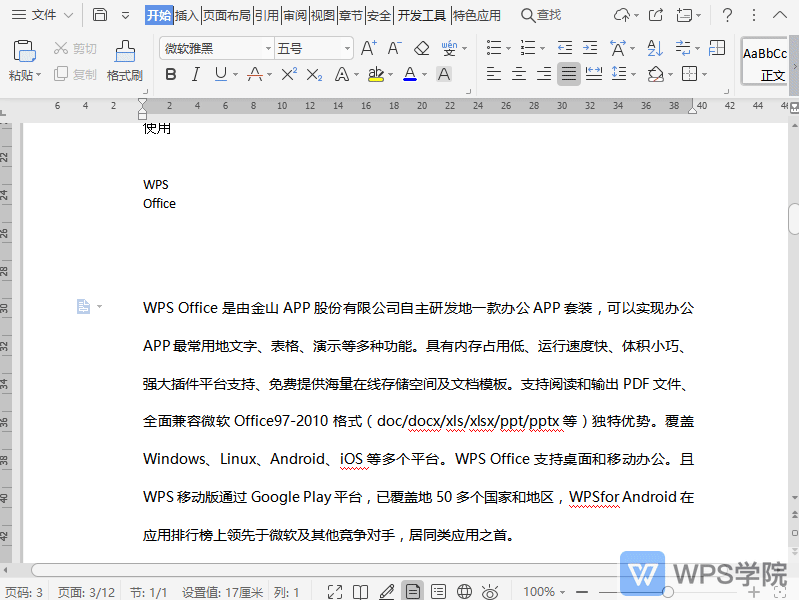
Task: Enable eye protection mode icon
Action: [490, 592]
